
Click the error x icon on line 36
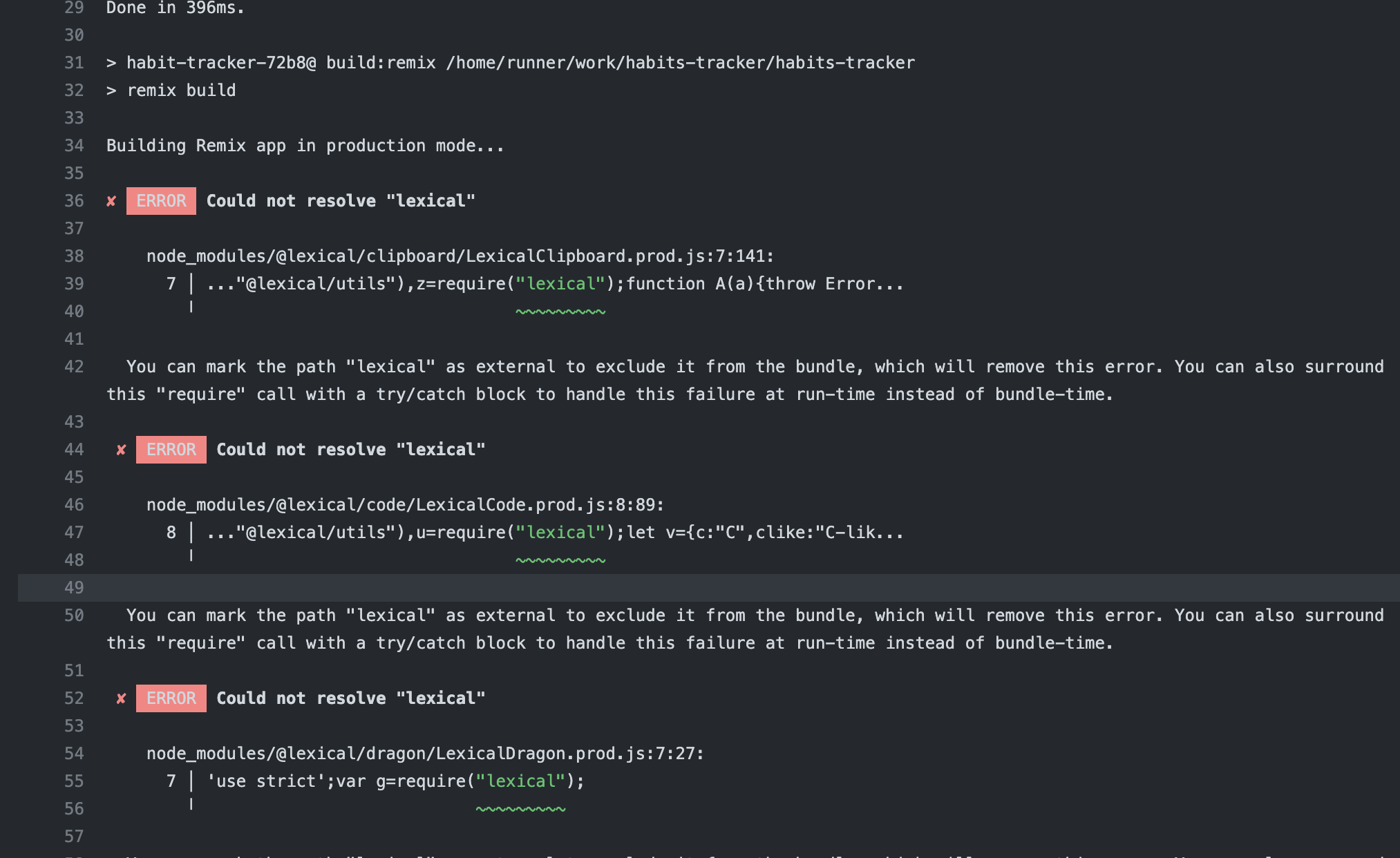tap(111, 201)
